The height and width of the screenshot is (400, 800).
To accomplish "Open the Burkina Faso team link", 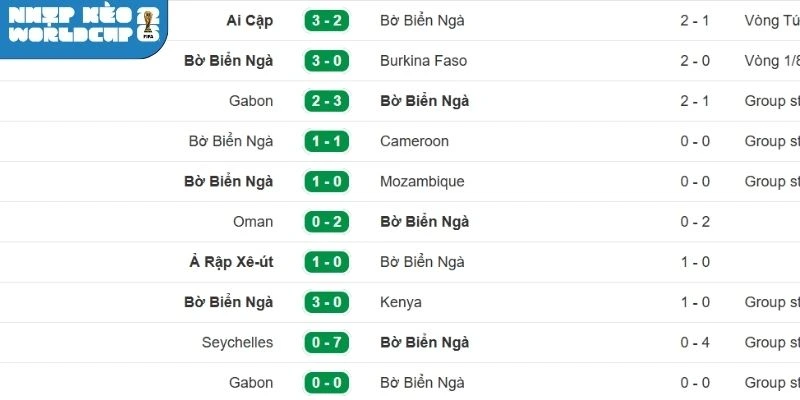I will [423, 61].
